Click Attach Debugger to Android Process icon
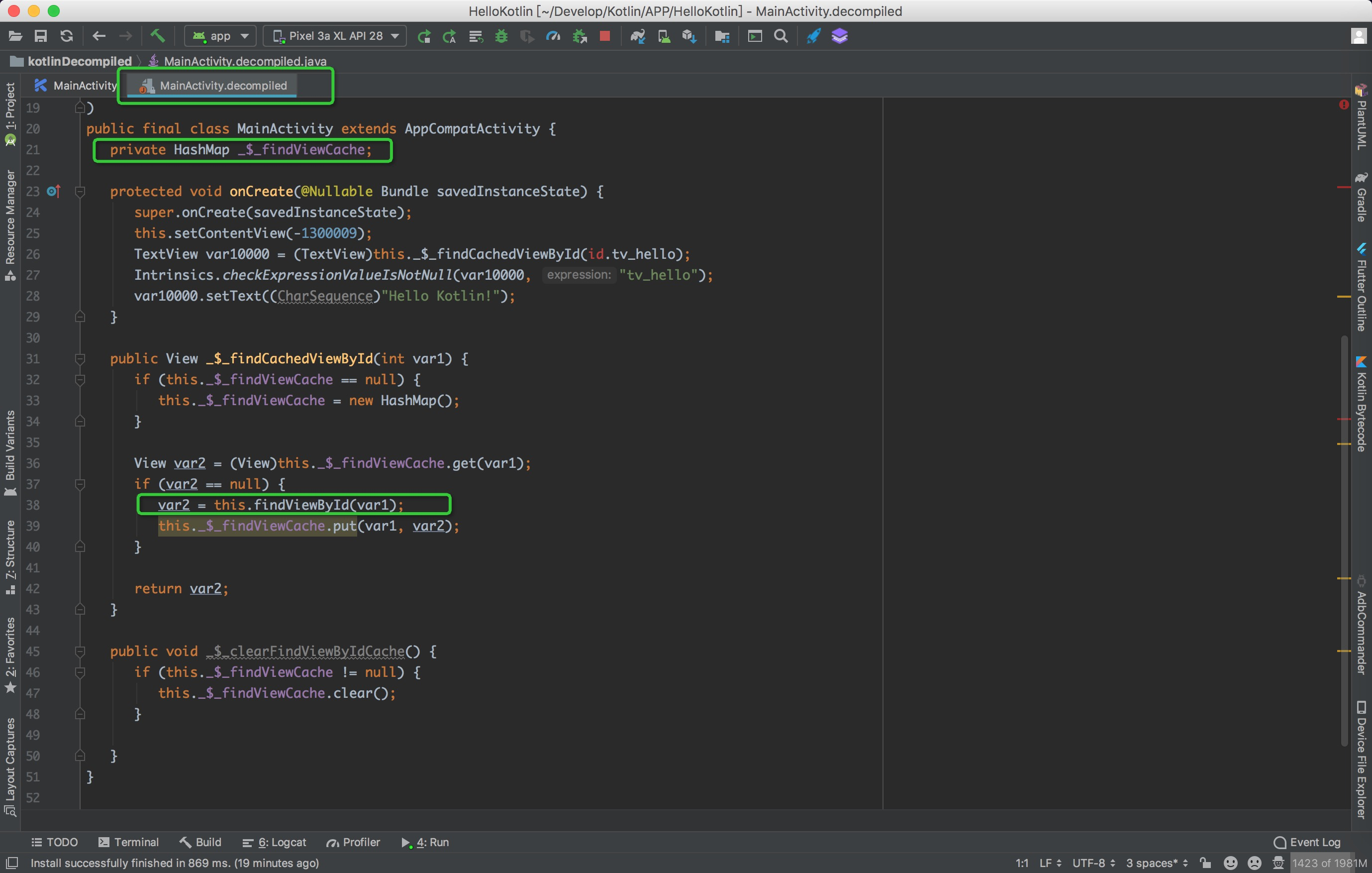1372x873 pixels. point(580,36)
